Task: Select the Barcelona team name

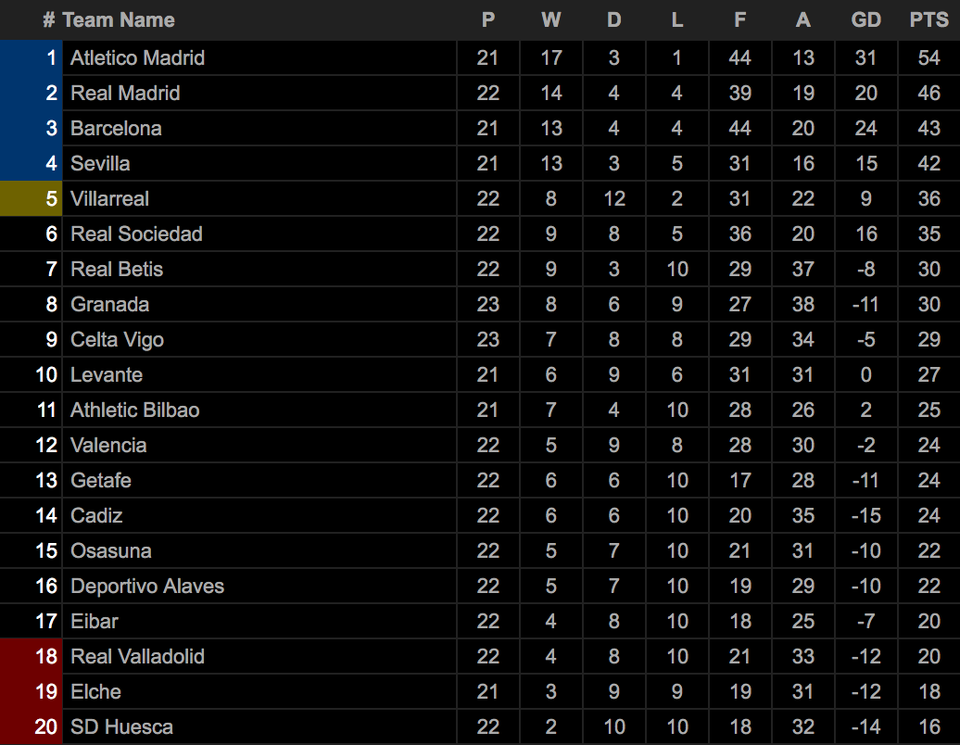Action: 116,129
